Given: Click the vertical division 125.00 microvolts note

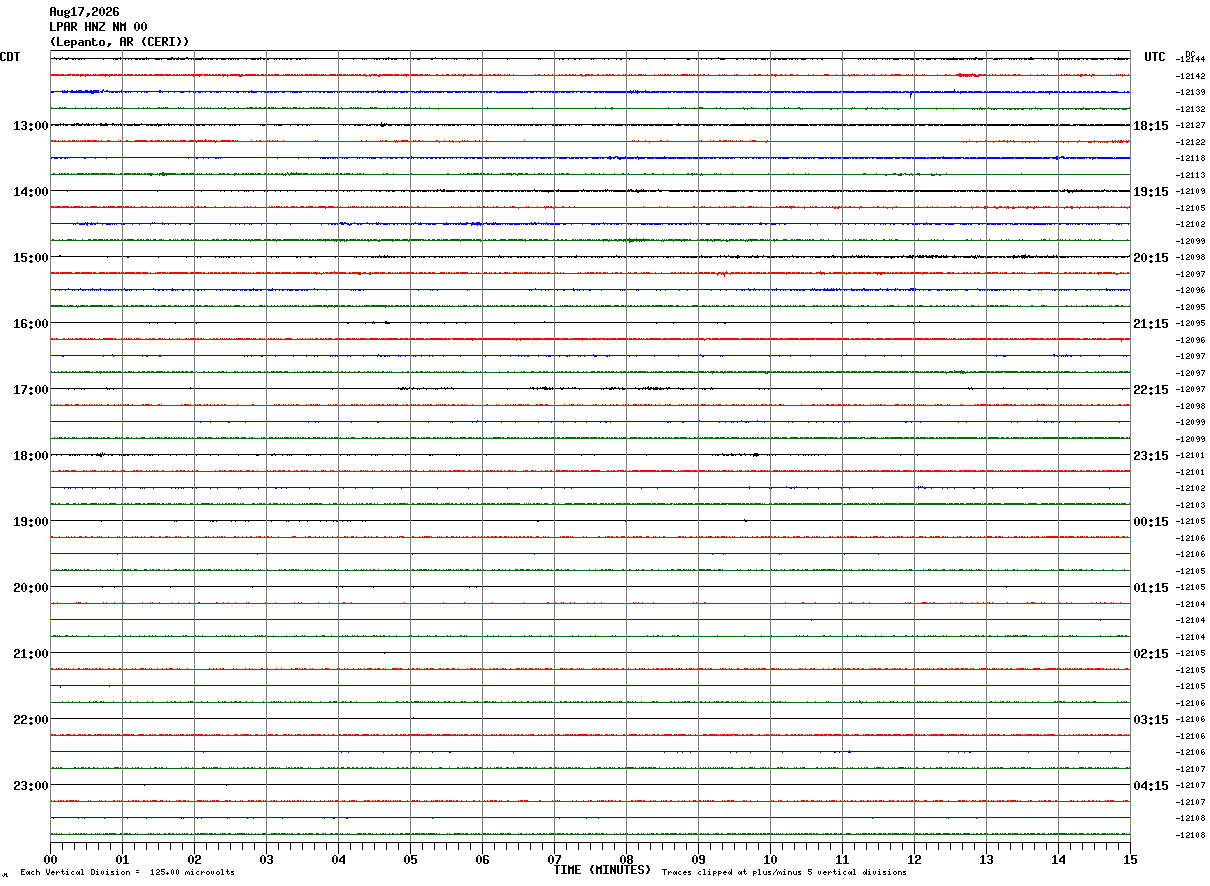Looking at the screenshot, I should click(127, 873).
